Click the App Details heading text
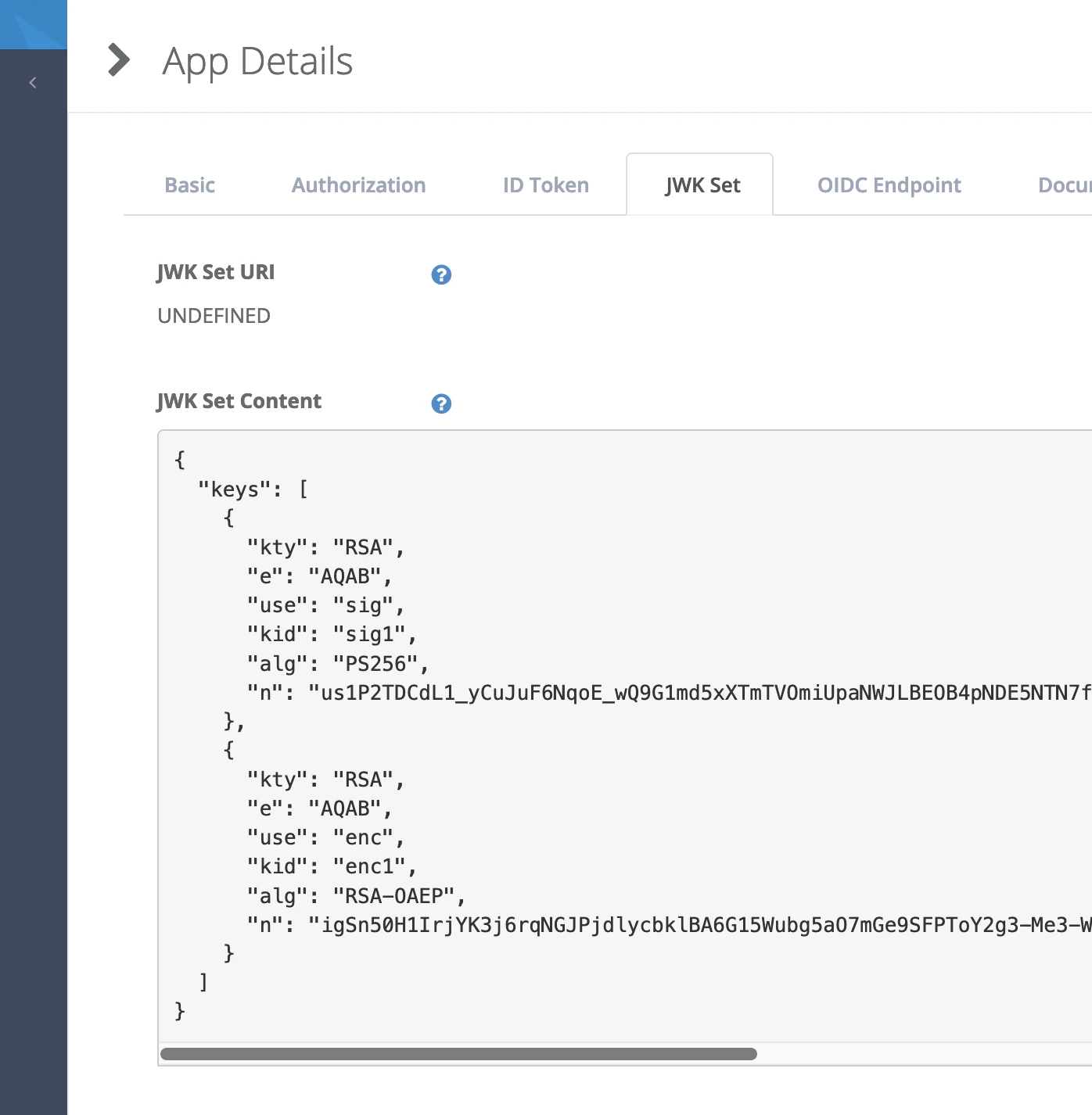 257,62
